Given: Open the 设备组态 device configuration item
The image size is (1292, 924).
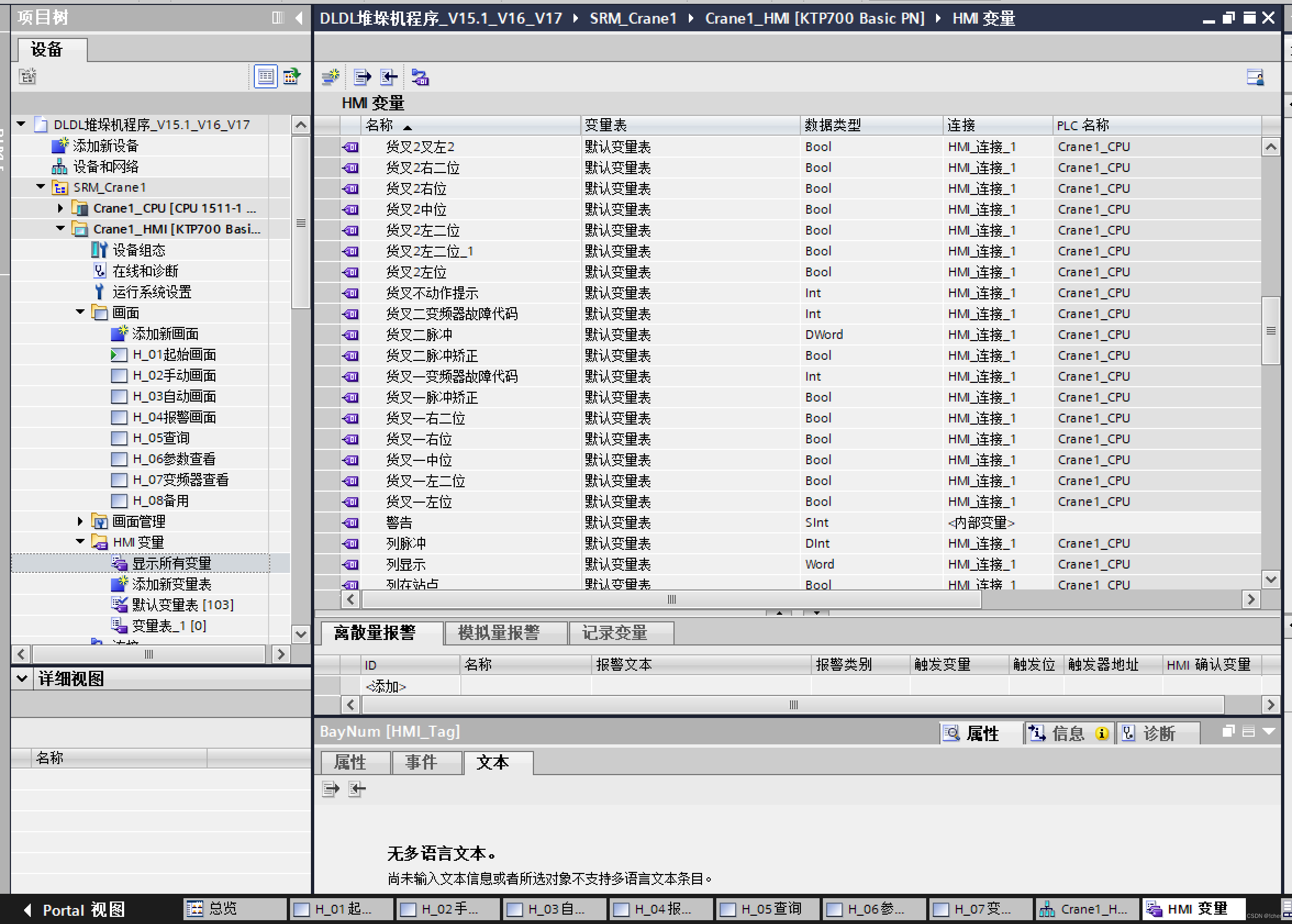Looking at the screenshot, I should click(138, 251).
